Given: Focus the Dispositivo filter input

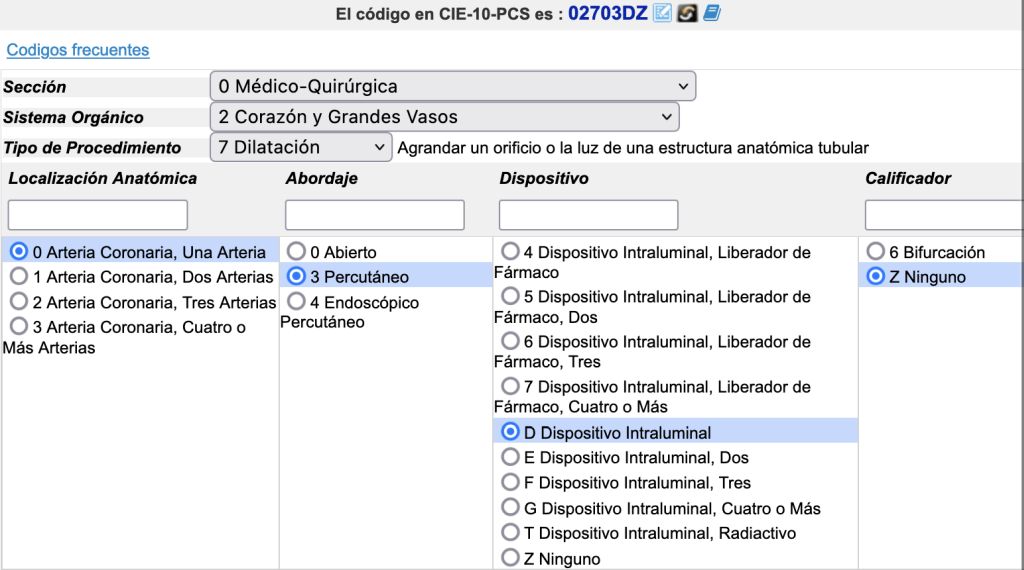Looking at the screenshot, I should 588,215.
